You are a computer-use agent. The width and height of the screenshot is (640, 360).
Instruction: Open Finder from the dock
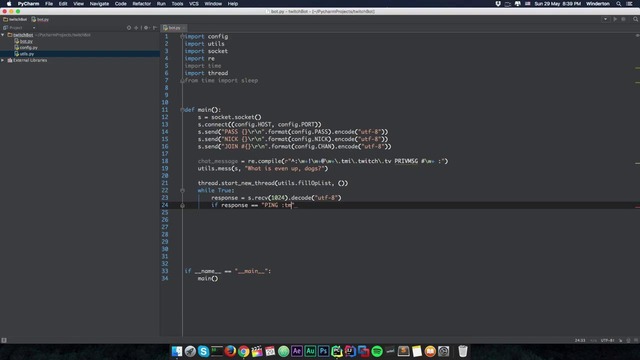pyautogui.click(x=177, y=351)
